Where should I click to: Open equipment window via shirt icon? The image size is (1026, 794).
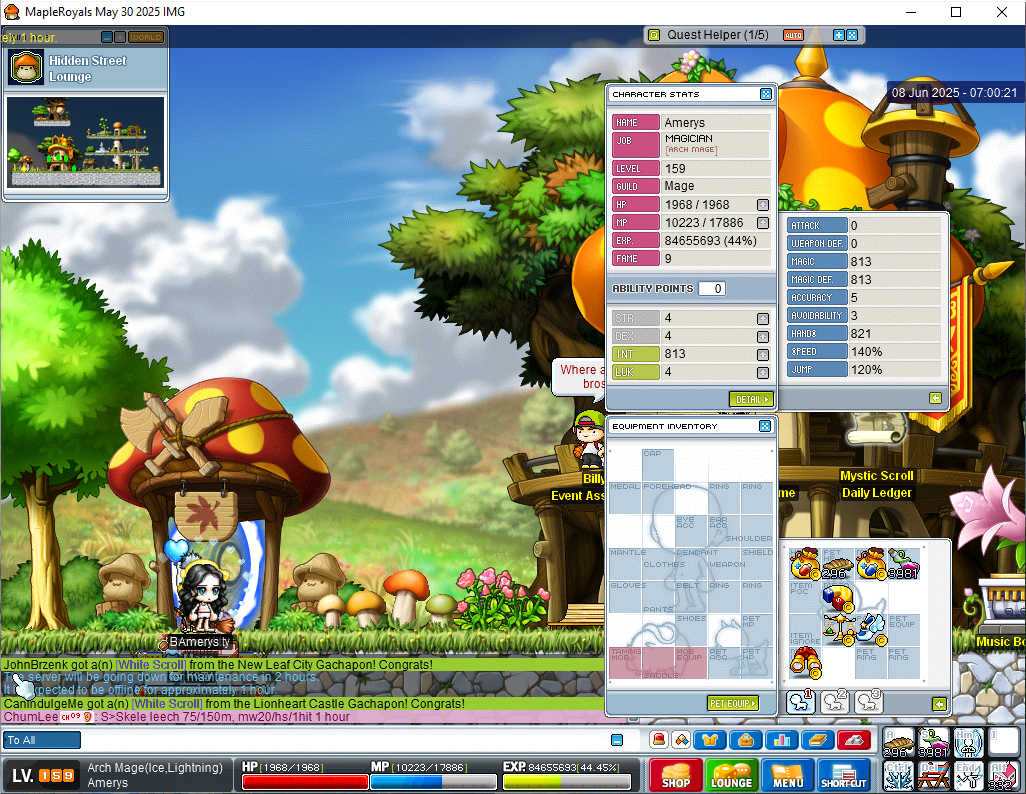(710, 740)
